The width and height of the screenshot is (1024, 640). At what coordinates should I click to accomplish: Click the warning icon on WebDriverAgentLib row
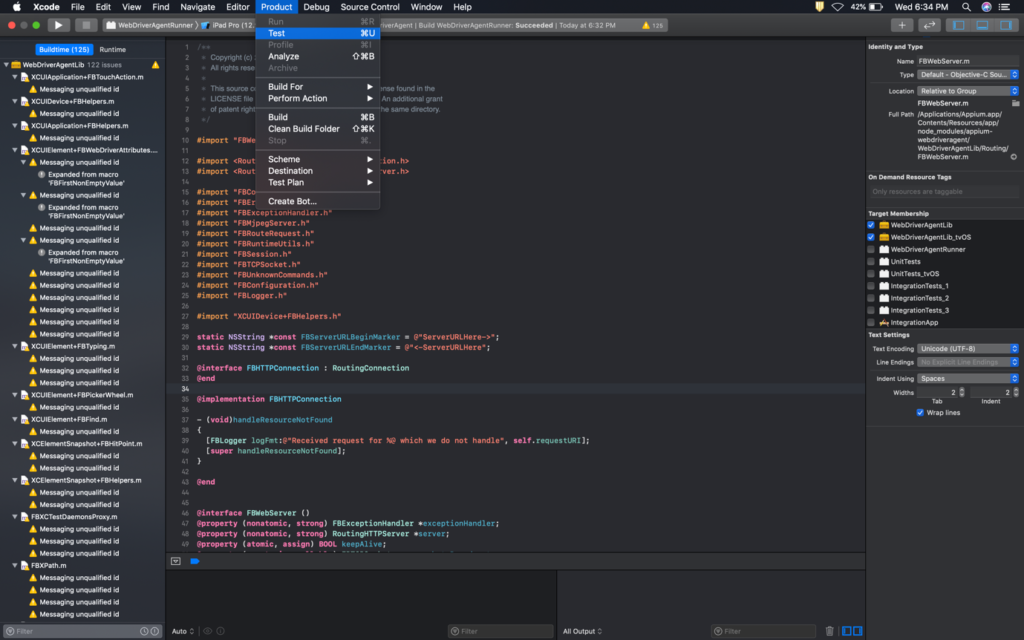tap(155, 65)
